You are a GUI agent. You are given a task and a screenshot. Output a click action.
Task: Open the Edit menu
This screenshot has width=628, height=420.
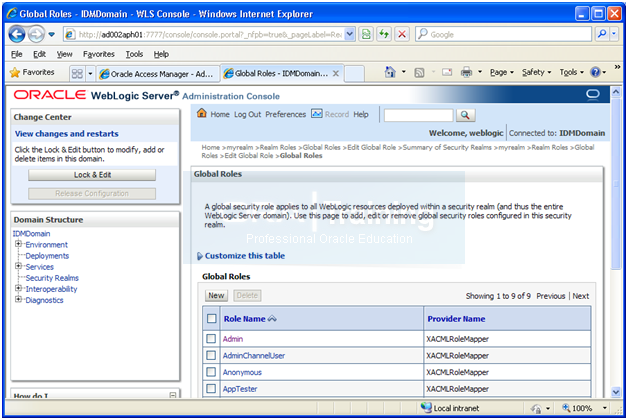click(39, 54)
